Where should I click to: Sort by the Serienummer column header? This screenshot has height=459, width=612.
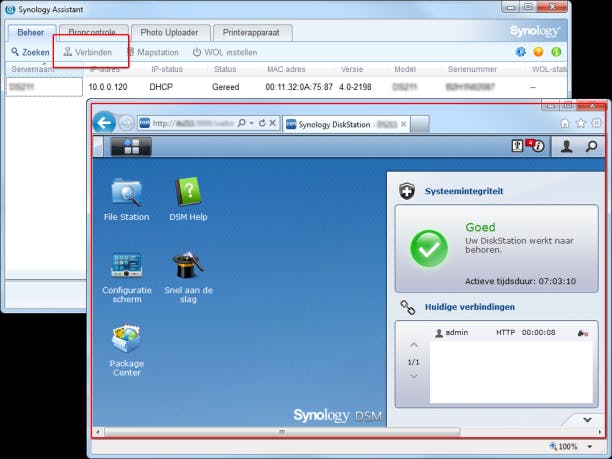coord(472,69)
